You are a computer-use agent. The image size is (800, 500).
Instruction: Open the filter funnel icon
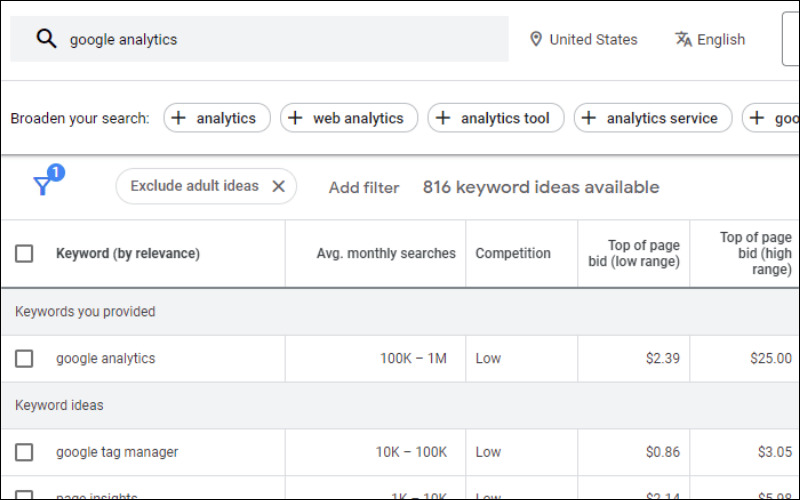pyautogui.click(x=43, y=185)
